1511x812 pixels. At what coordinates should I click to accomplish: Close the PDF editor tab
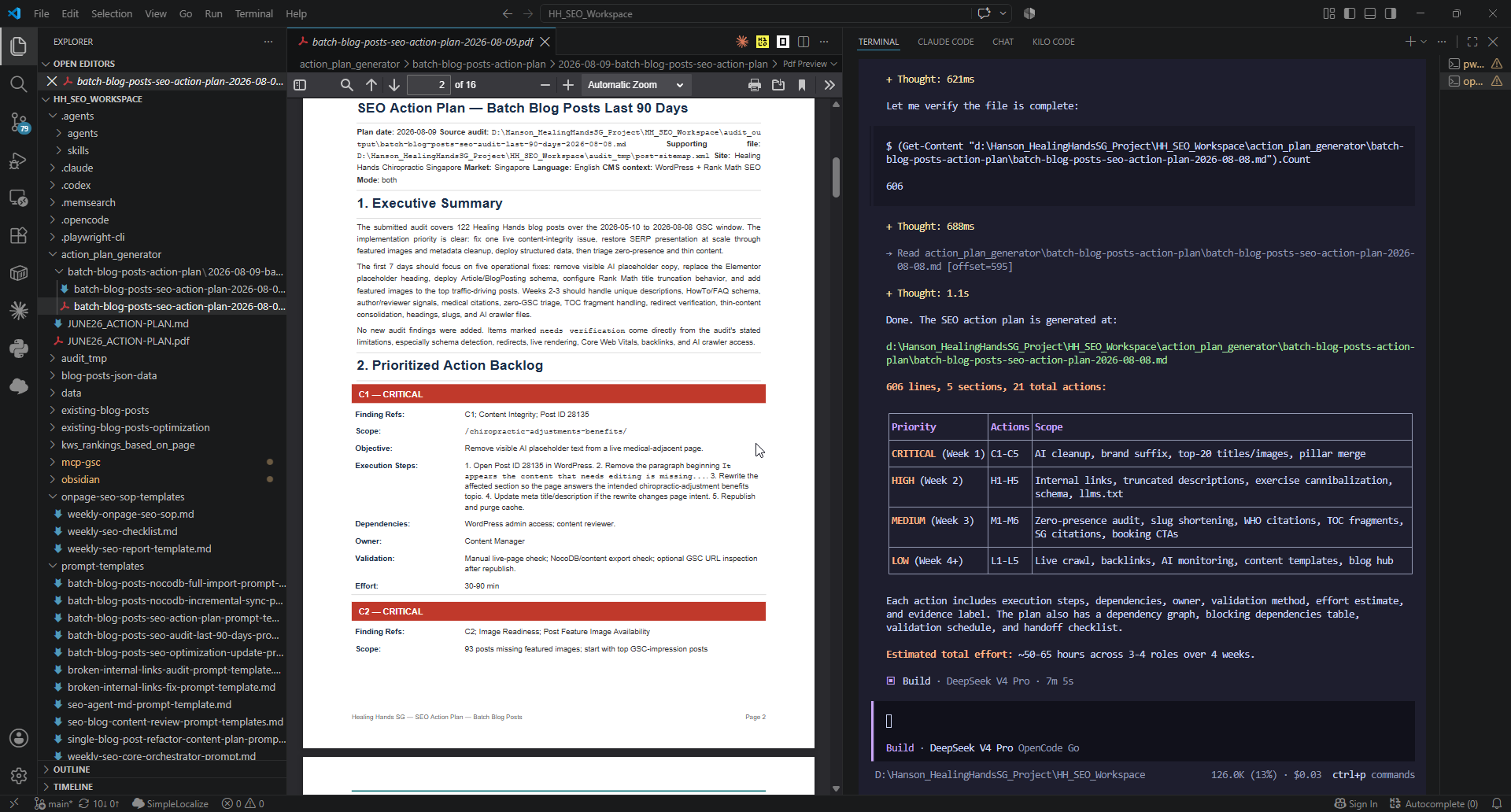(545, 42)
